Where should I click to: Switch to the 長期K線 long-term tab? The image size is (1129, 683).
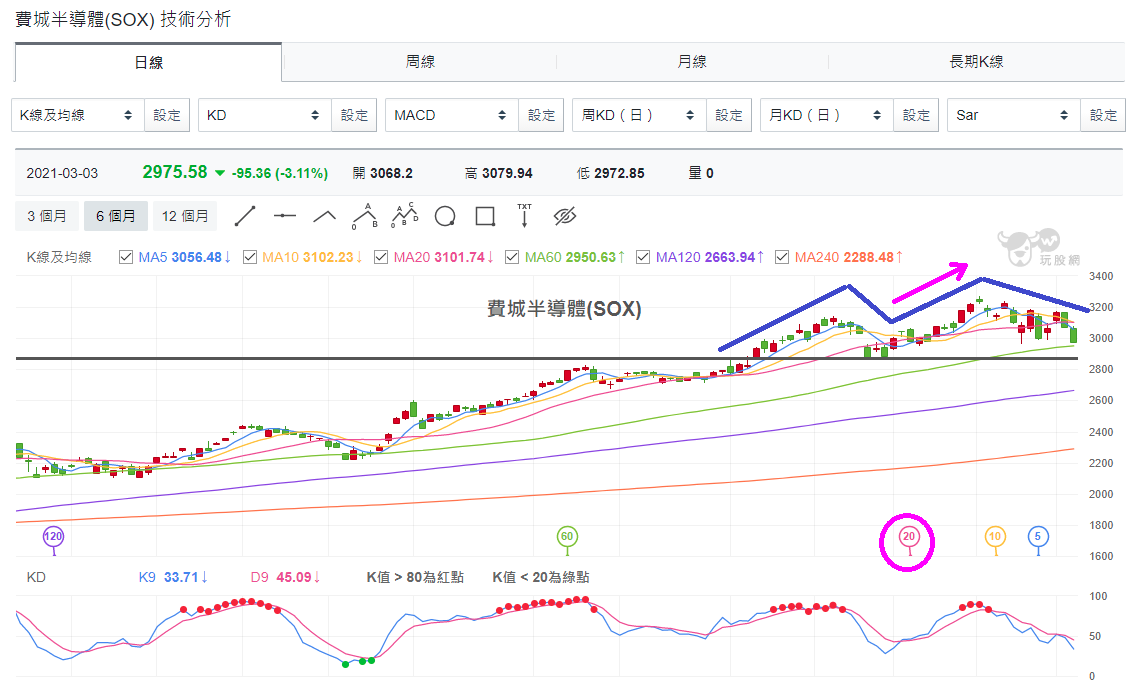(976, 62)
